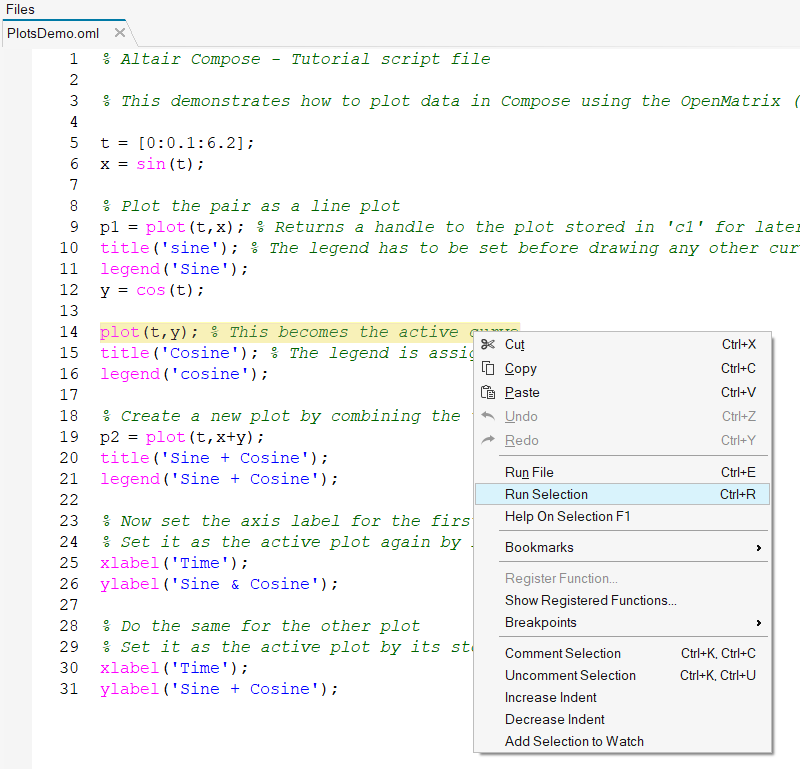Click Decrease Indent menu item
Screen dimensions: 800x769
point(554,720)
